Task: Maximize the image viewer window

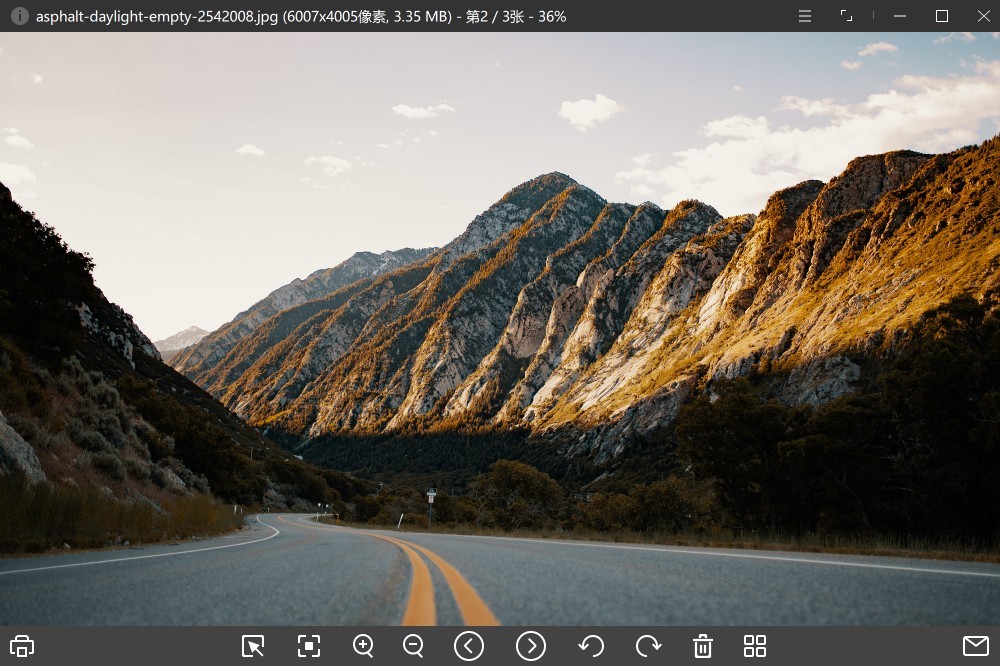Action: tap(942, 16)
